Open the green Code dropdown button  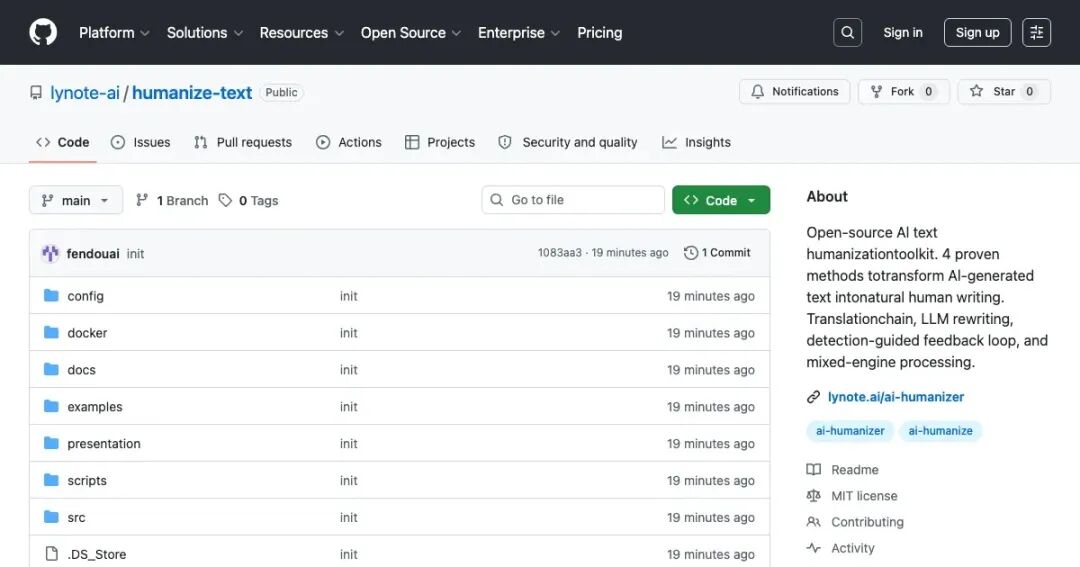[x=721, y=200]
